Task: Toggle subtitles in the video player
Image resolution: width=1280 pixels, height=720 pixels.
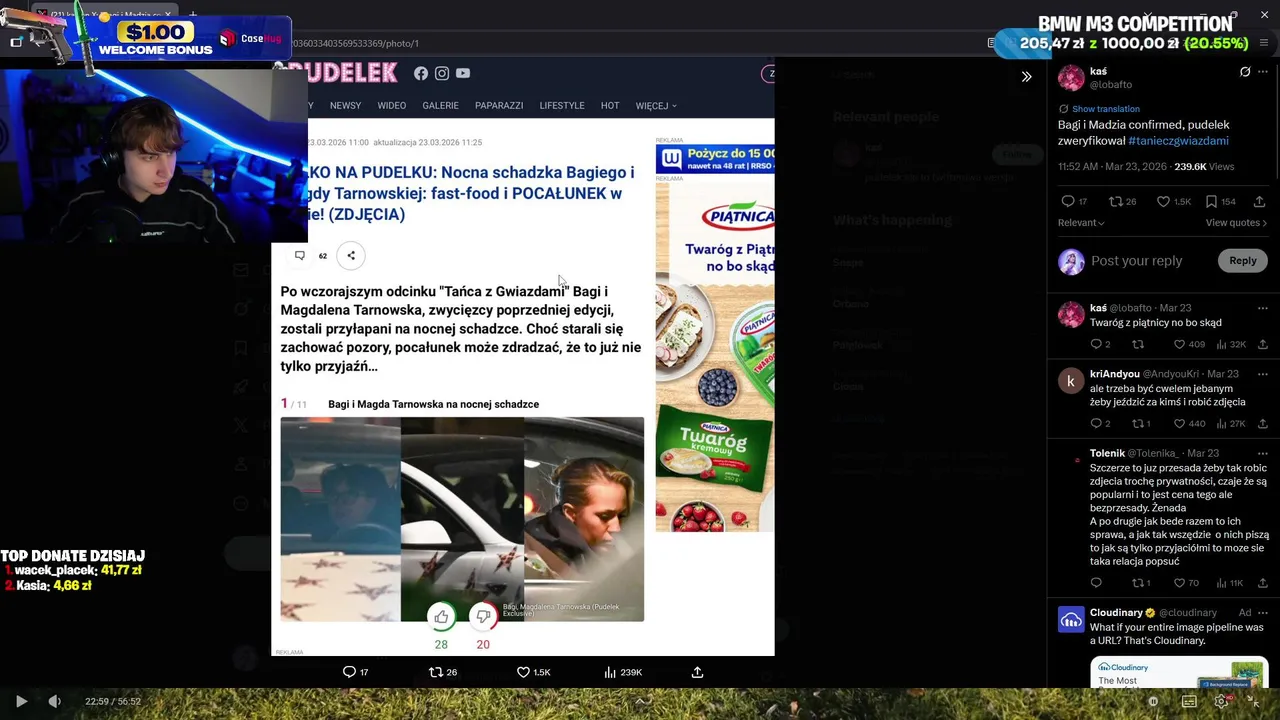Action: [1189, 701]
